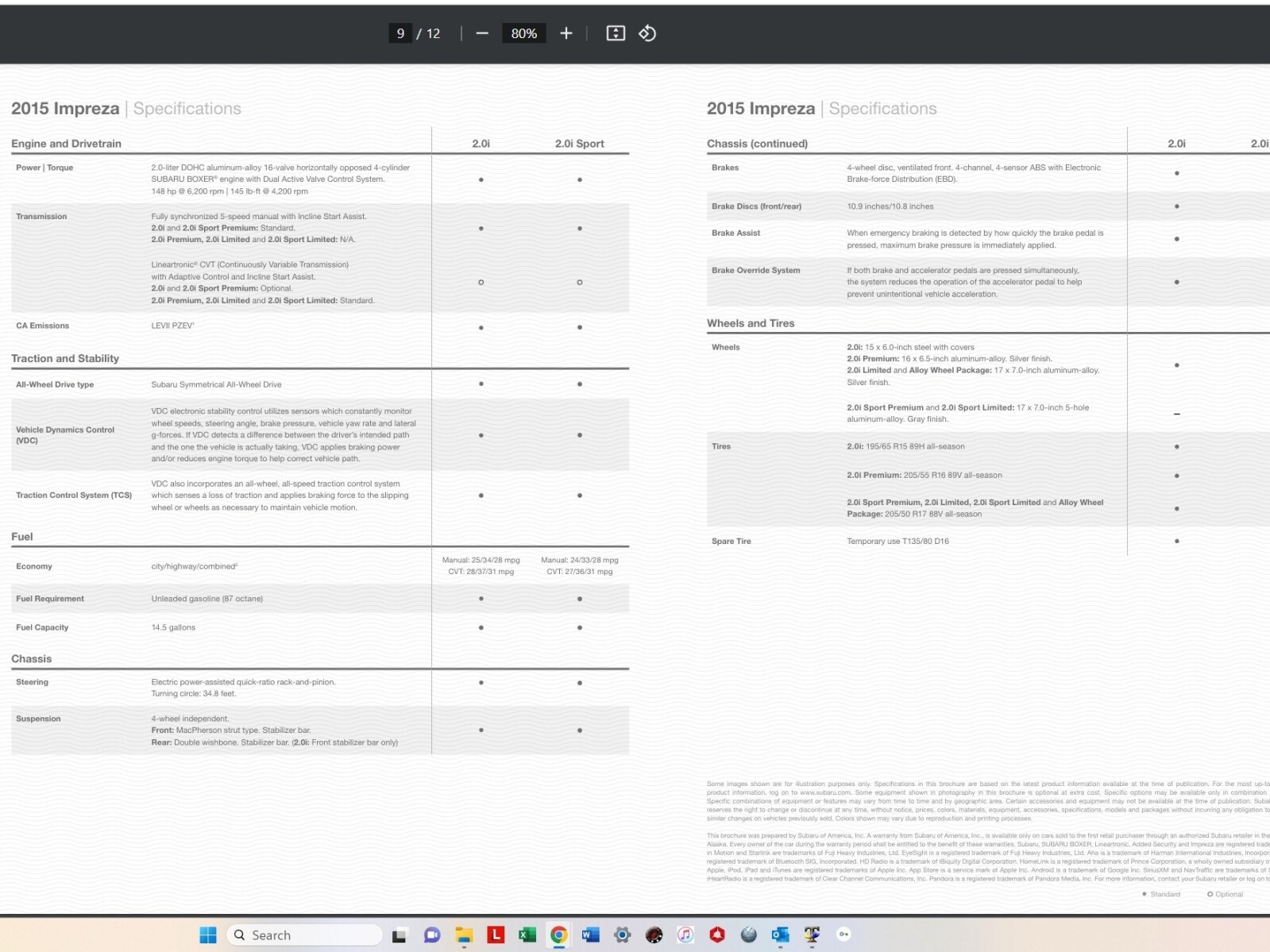This screenshot has height=952, width=1270.
Task: Click the fit to page icon
Action: tap(616, 33)
